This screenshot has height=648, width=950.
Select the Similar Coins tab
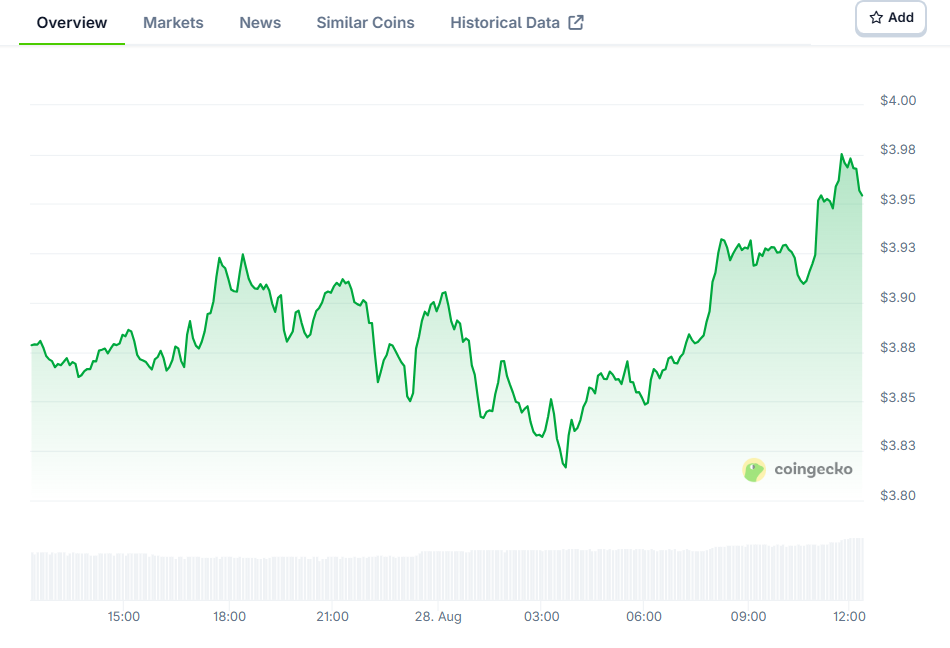point(365,23)
